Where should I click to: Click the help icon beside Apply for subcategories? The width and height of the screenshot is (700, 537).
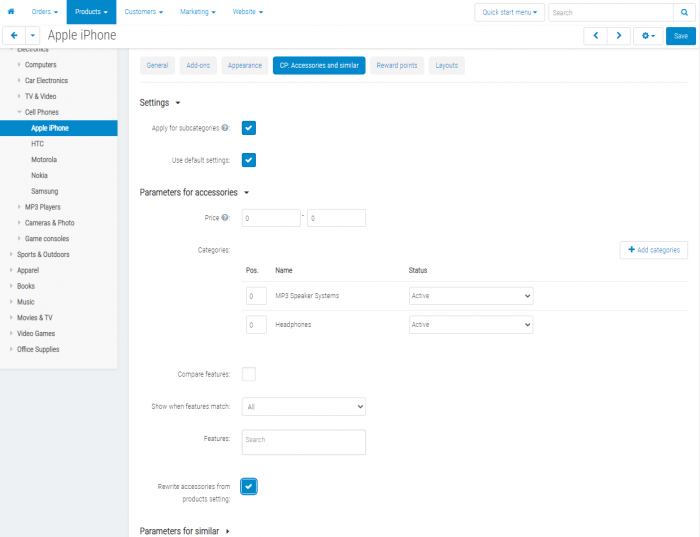225,128
